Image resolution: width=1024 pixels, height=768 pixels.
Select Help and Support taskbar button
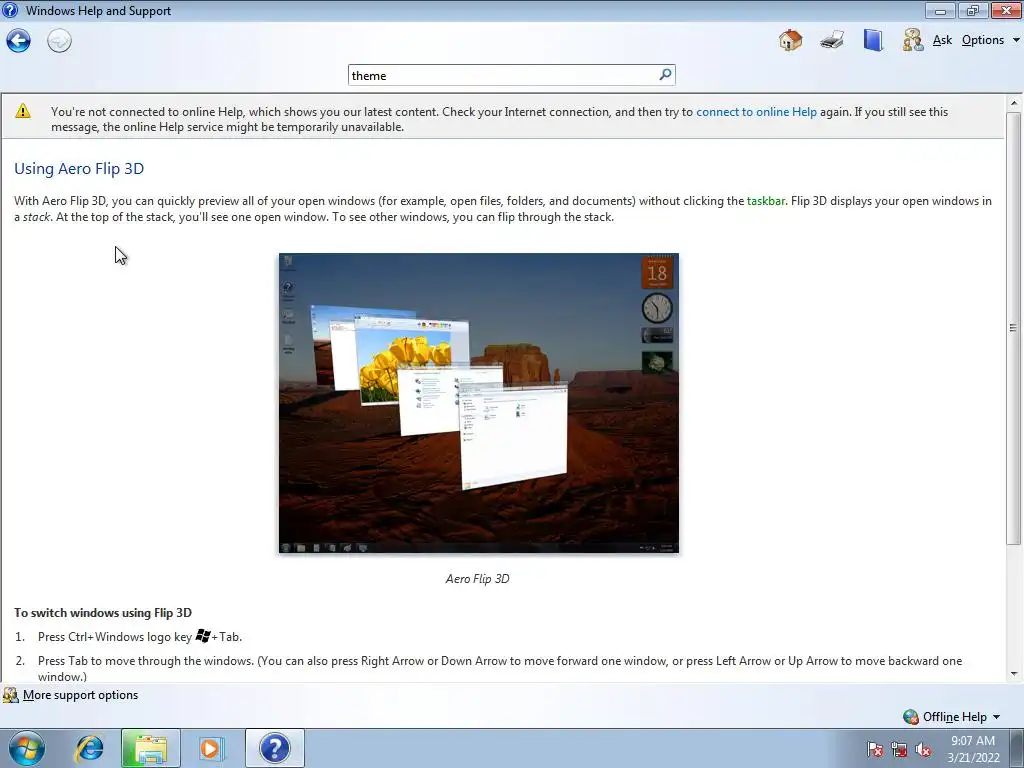point(275,748)
